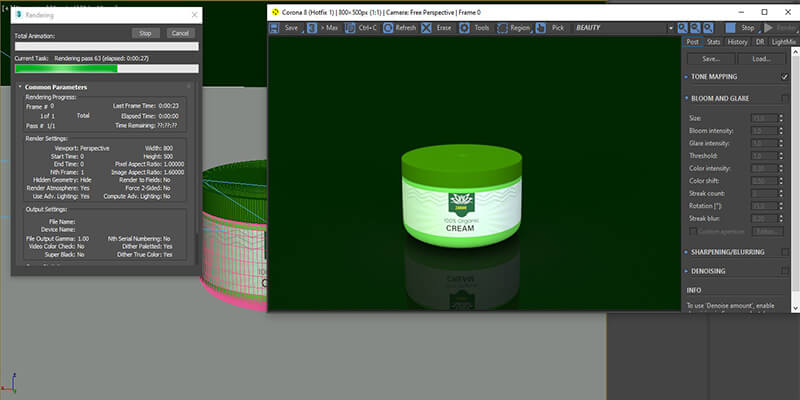The height and width of the screenshot is (400, 800).
Task: Activate the Region render tool
Action: [x=513, y=28]
